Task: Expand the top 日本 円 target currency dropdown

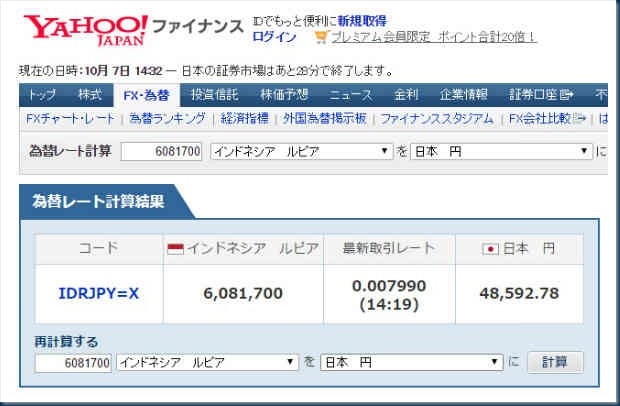Action: tap(502, 151)
